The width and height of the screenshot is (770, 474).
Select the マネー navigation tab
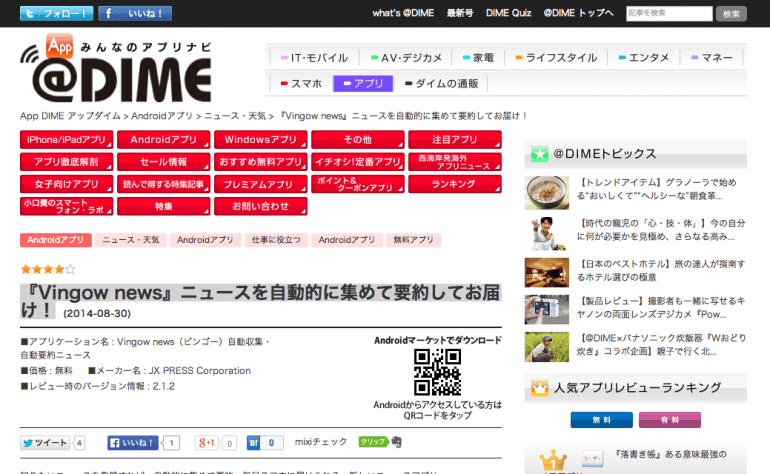[712, 58]
